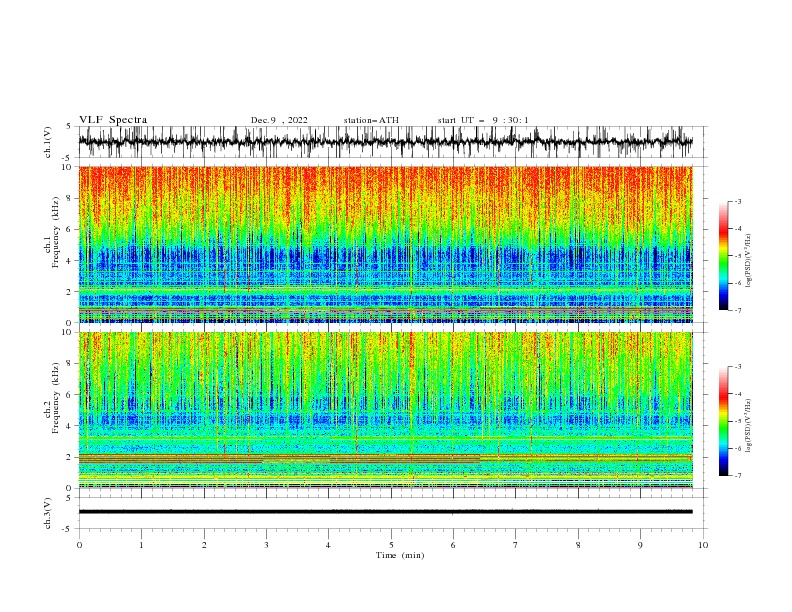Click the "-5" tick on ch.1(V) axis

(67, 158)
